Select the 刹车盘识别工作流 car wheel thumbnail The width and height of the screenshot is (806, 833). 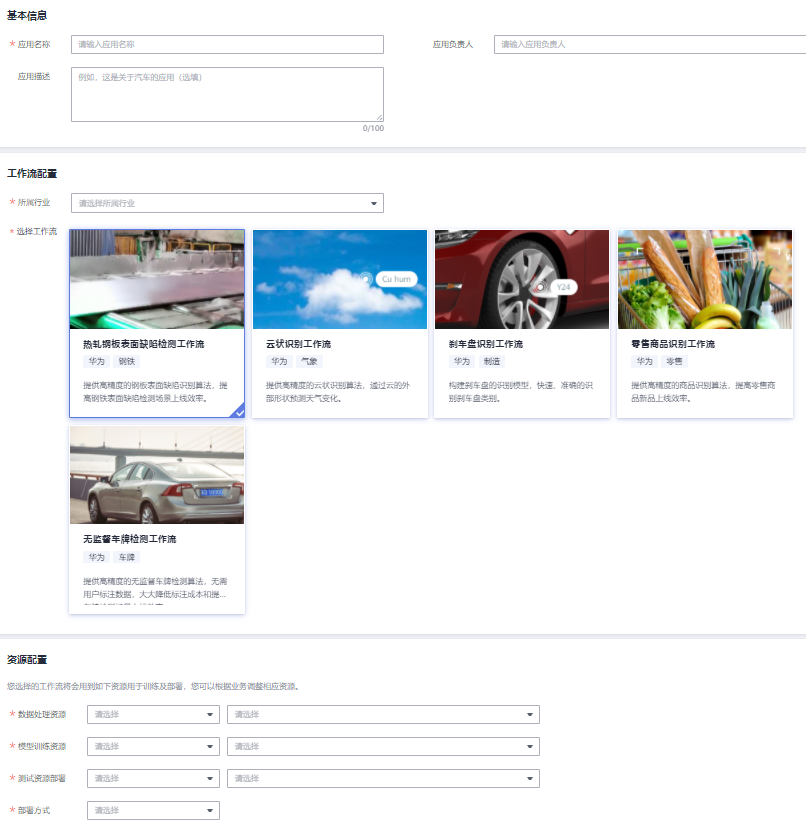(522, 279)
